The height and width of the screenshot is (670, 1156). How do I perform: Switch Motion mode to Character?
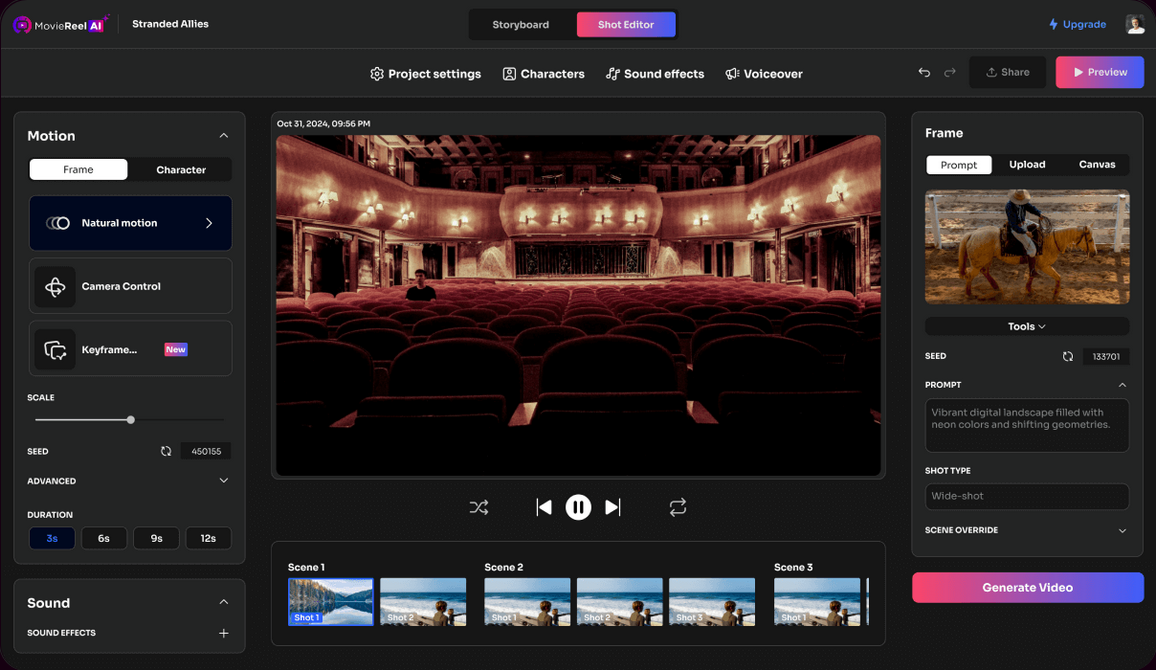click(181, 170)
